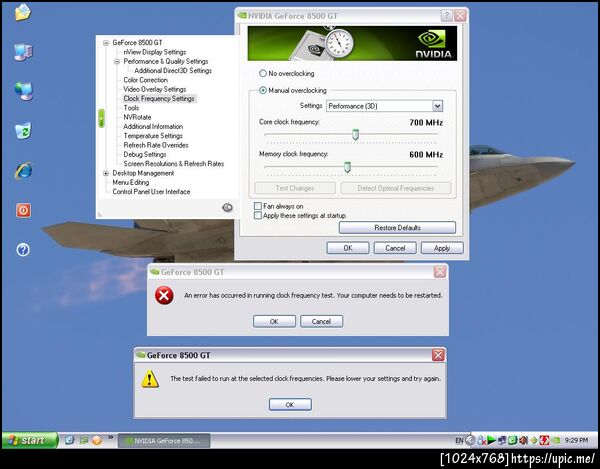Click the green slide-out handle on the tree panel
600x469 pixels.
pos(101,118)
